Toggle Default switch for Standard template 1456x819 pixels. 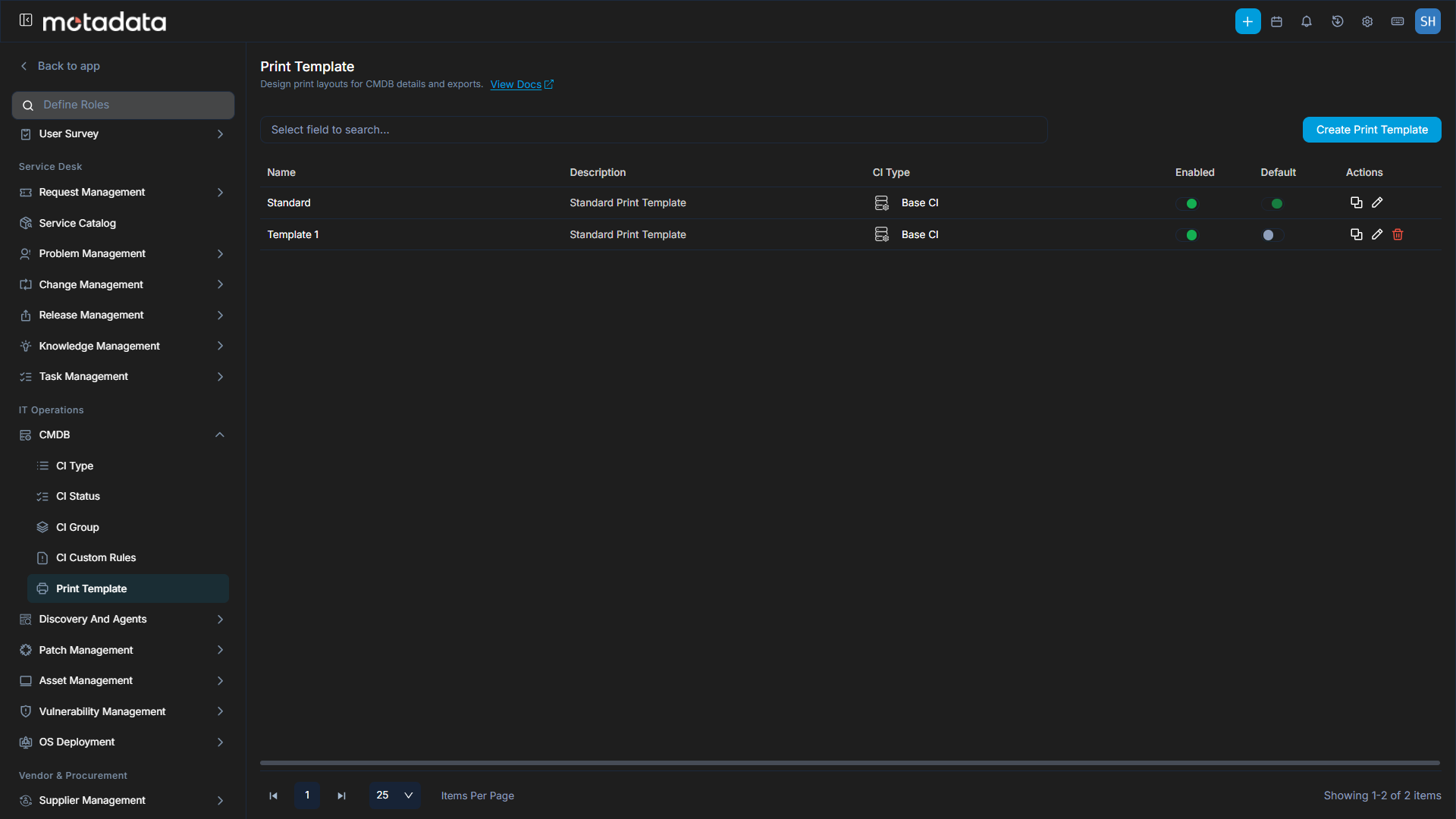coord(1272,203)
